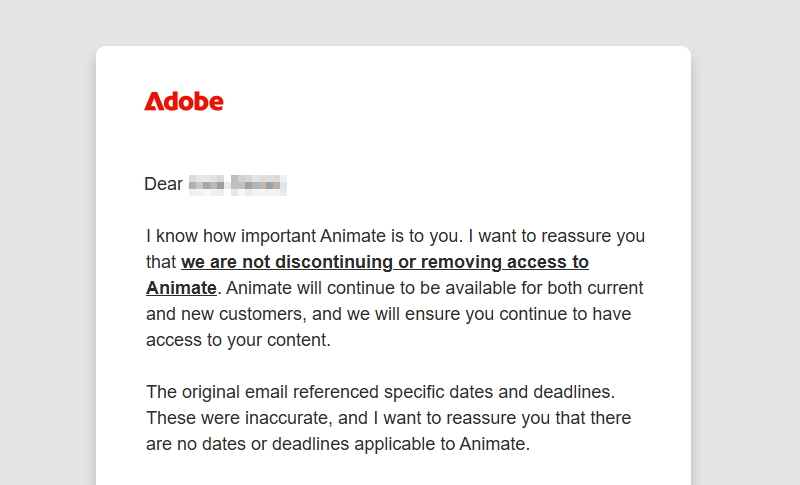Click the phrase "access to your content."
This screenshot has width=800, height=485.
[x=238, y=340]
